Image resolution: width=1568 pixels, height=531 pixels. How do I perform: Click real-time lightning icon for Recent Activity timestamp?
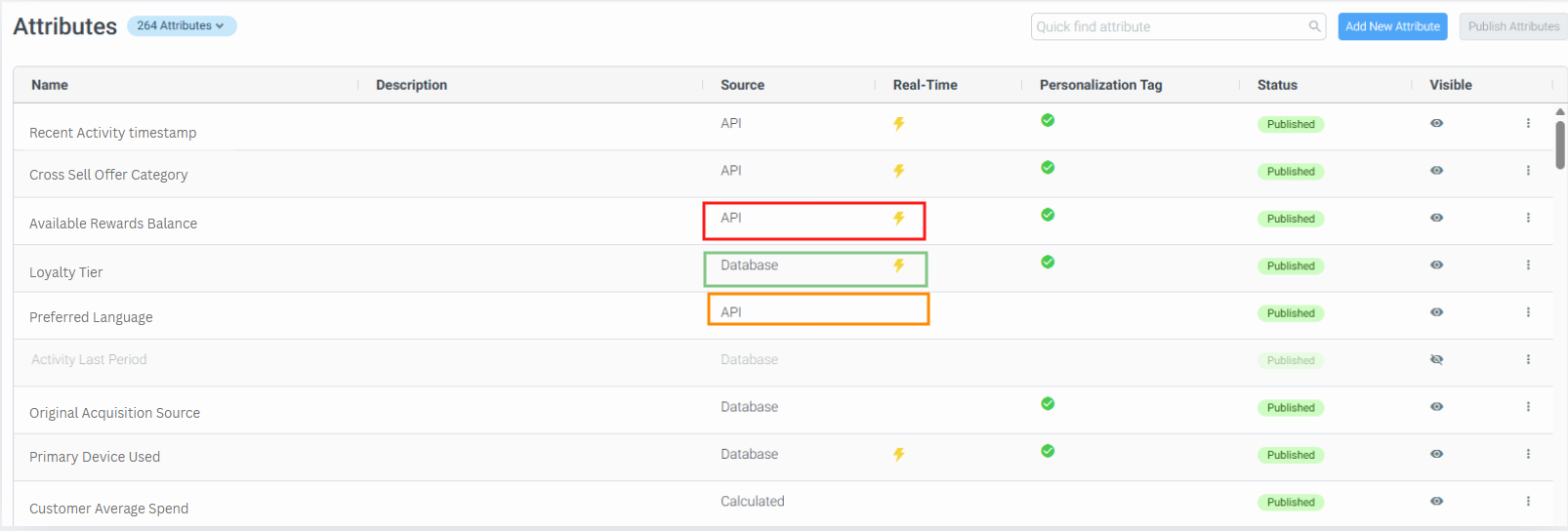click(898, 123)
